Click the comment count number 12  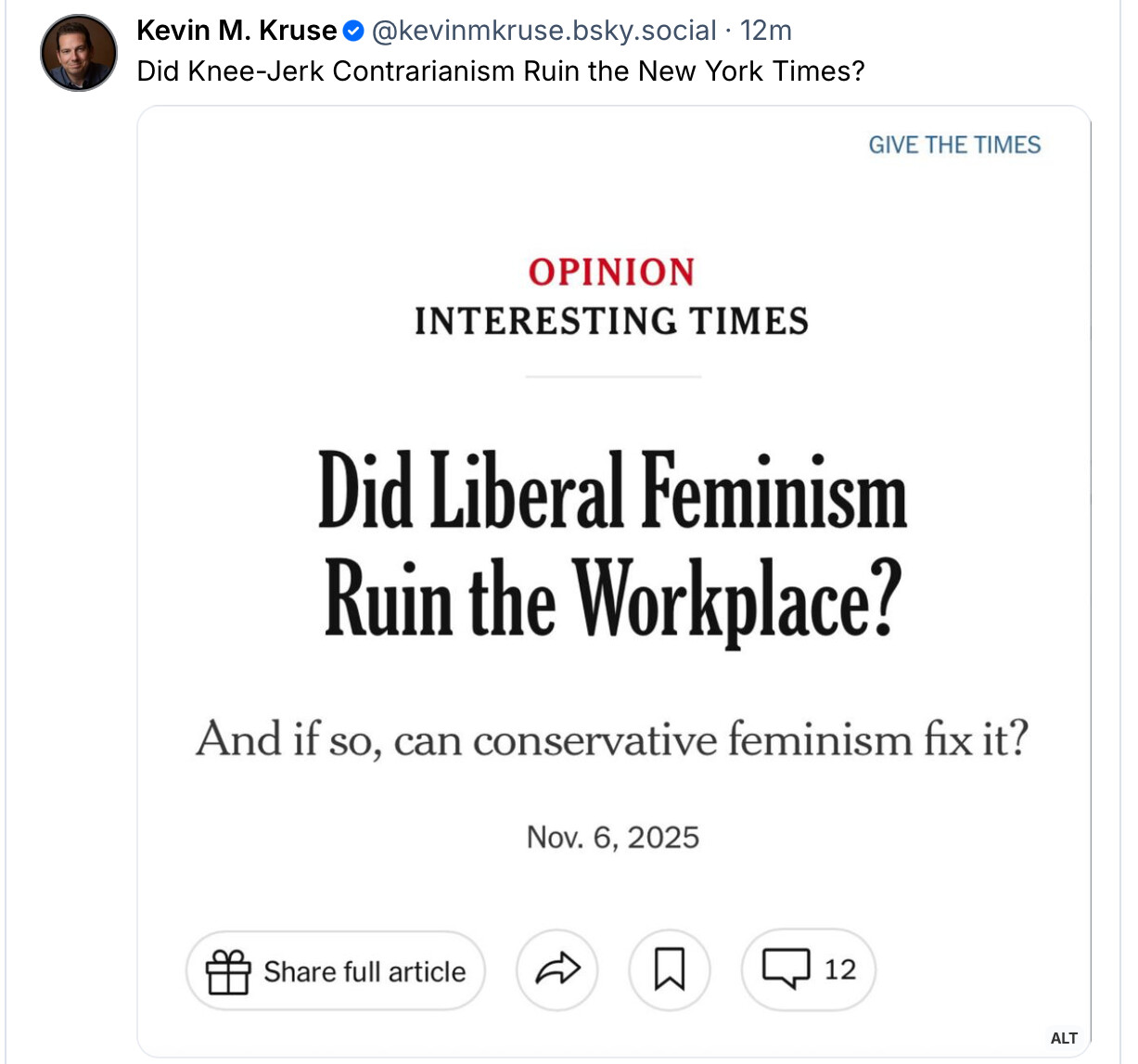click(840, 970)
